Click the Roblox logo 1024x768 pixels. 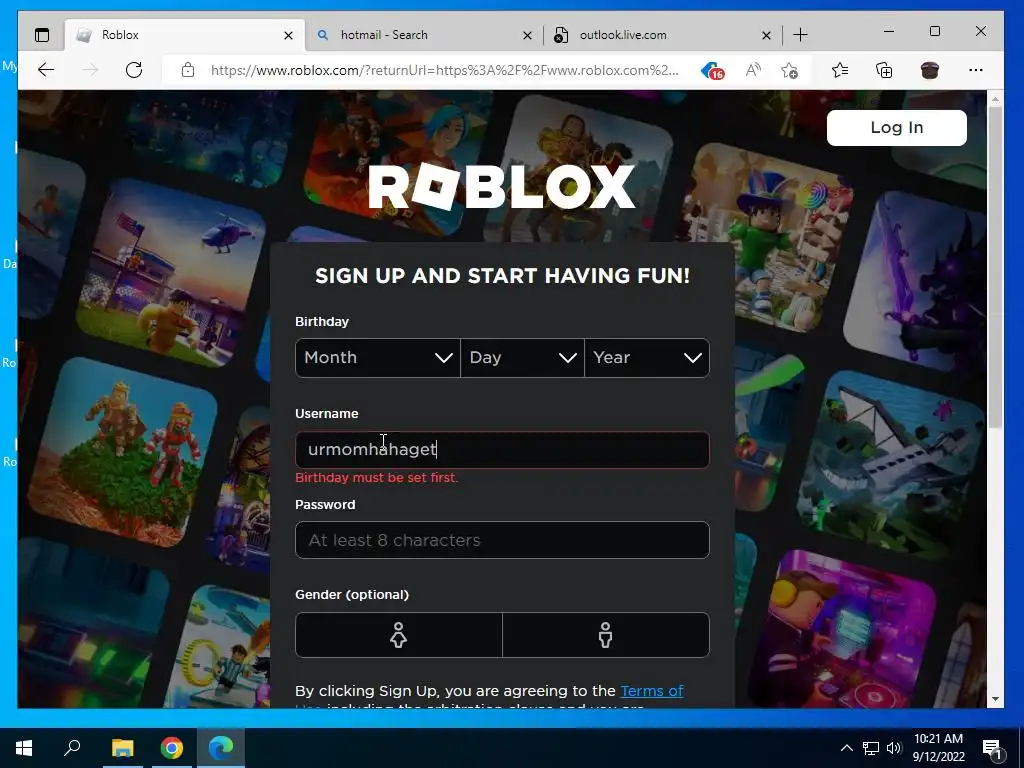tap(502, 187)
